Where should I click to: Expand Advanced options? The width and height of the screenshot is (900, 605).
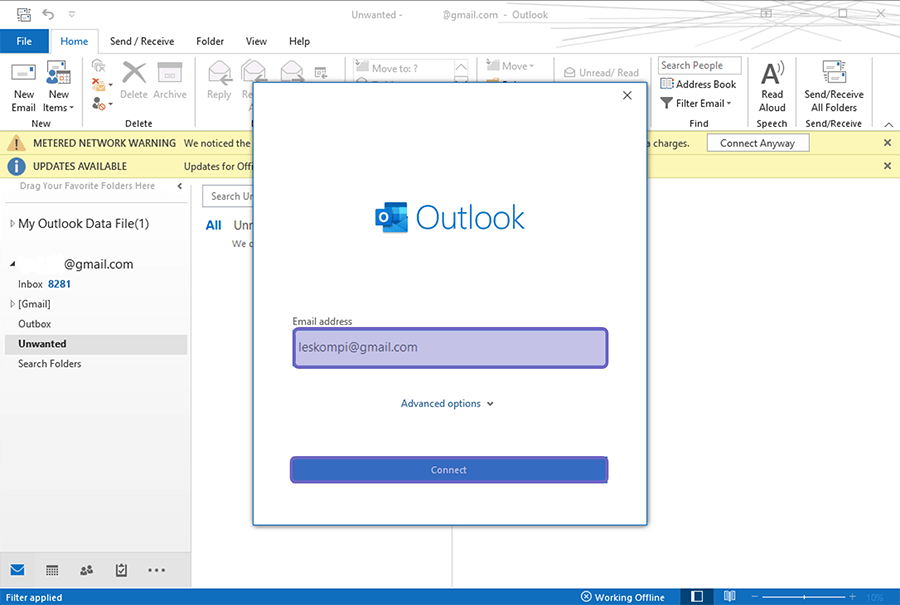447,404
